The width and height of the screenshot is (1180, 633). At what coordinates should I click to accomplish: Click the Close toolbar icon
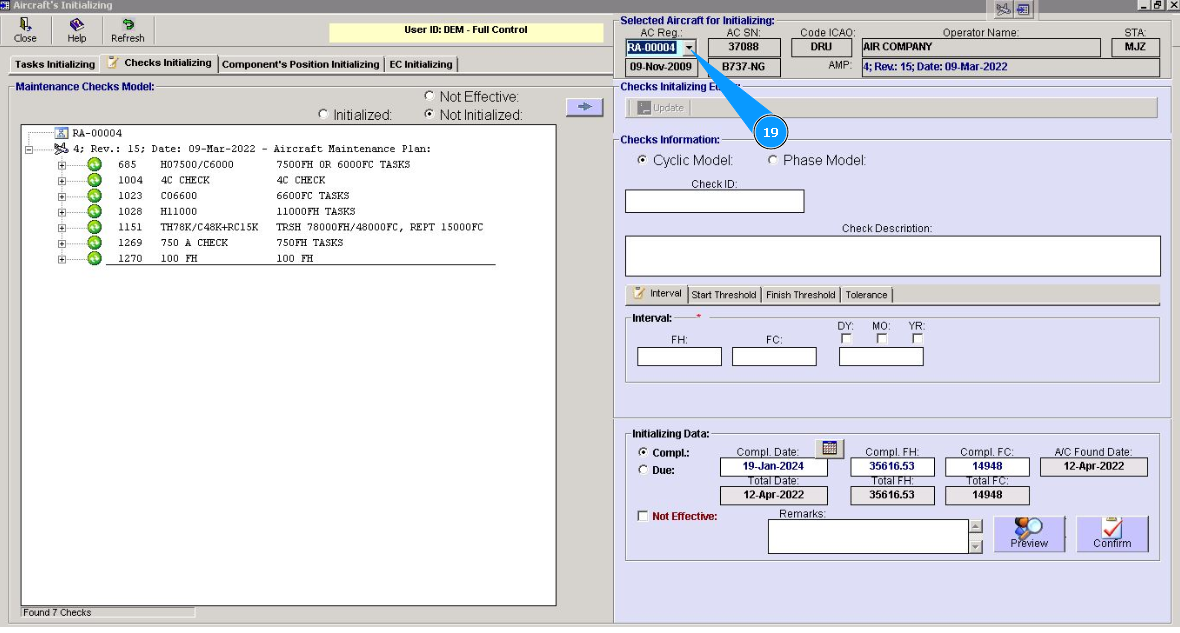[x=25, y=30]
